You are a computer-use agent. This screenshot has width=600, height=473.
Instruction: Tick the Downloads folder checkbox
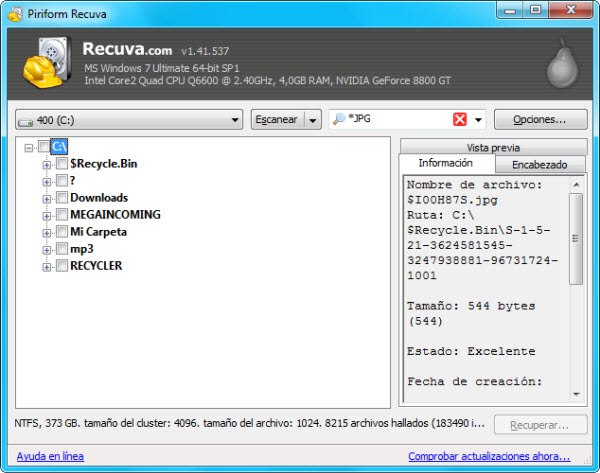62,197
